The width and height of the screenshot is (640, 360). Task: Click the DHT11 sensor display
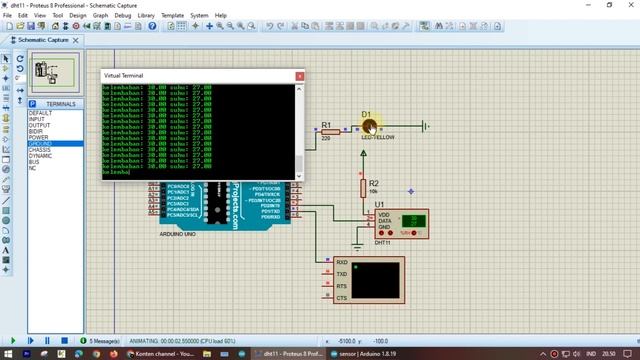414,221
